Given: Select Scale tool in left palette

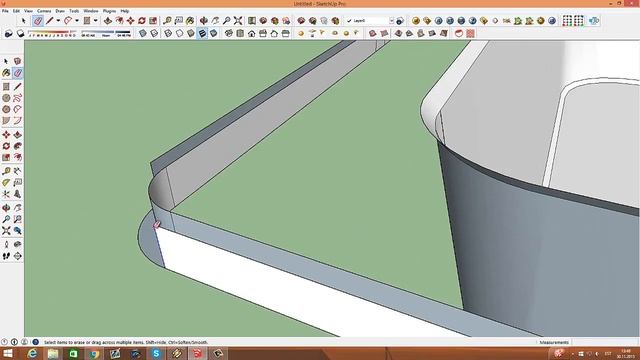Looking at the screenshot, I should tap(6, 158).
